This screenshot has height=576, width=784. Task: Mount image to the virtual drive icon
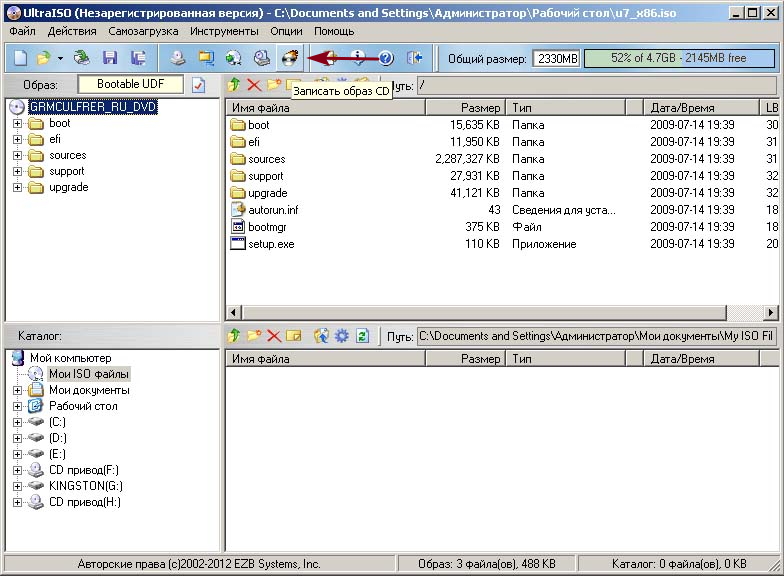pos(262,58)
